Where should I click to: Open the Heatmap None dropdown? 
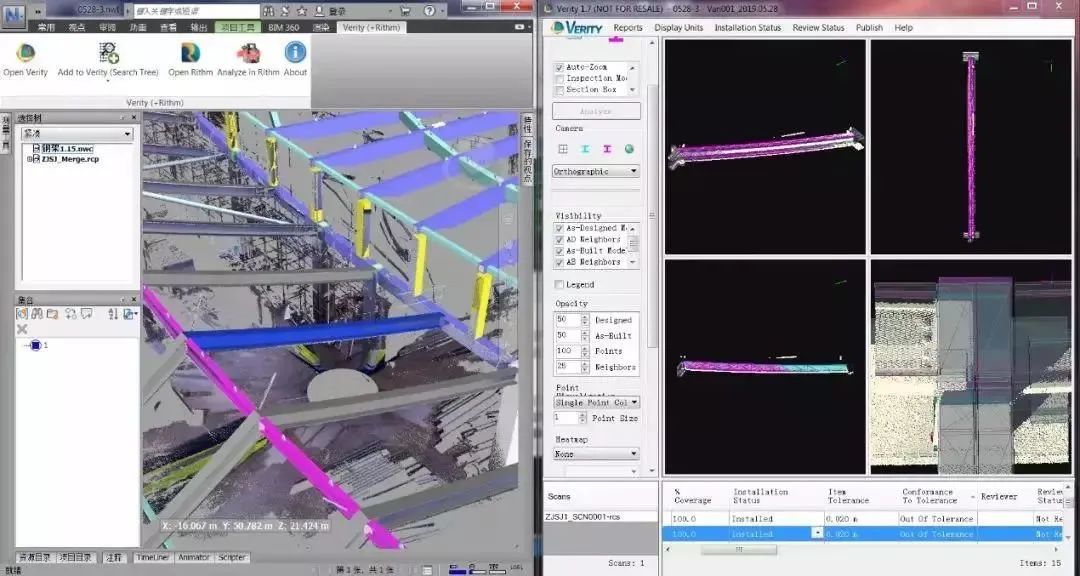tap(596, 454)
